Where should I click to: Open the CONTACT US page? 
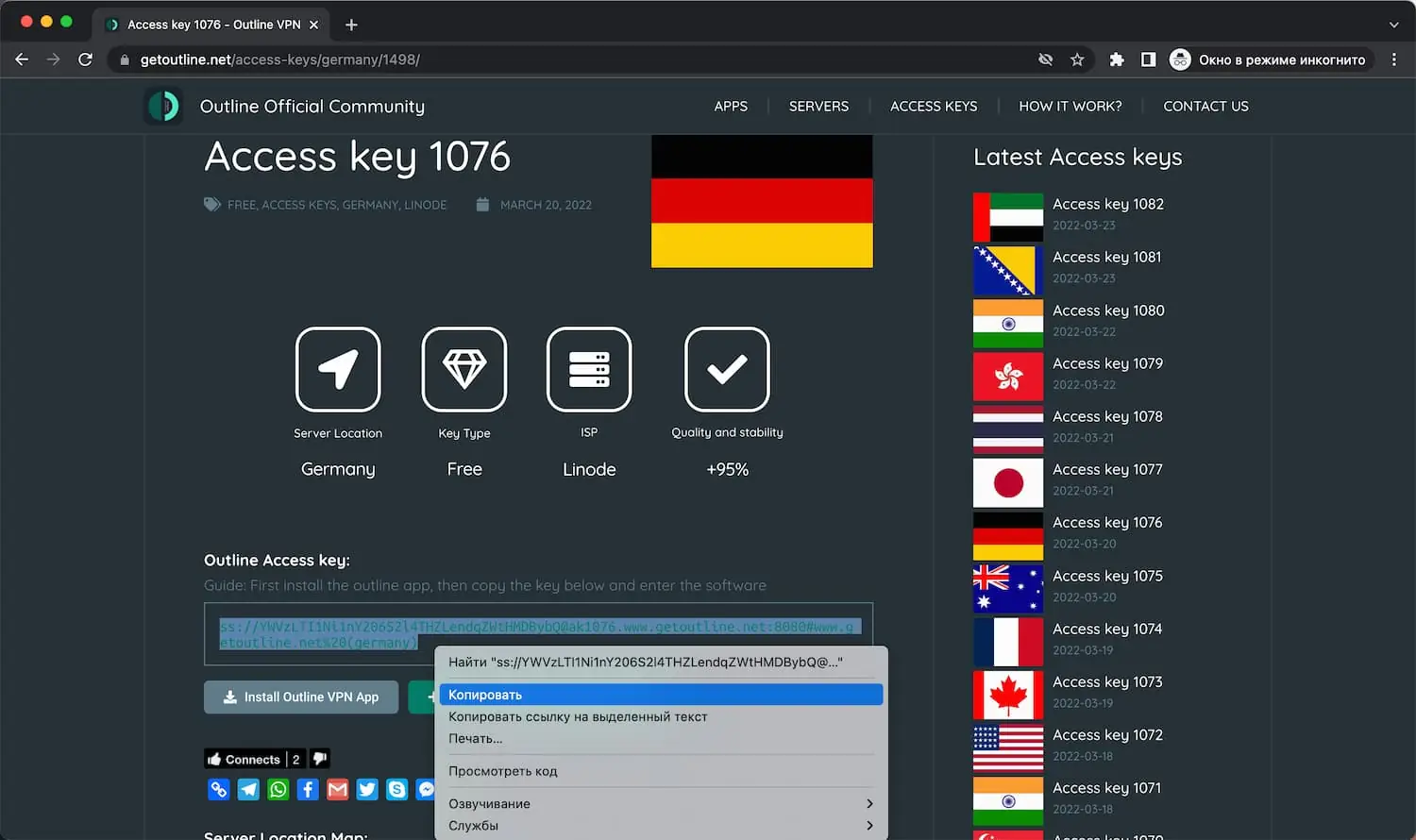tap(1205, 107)
